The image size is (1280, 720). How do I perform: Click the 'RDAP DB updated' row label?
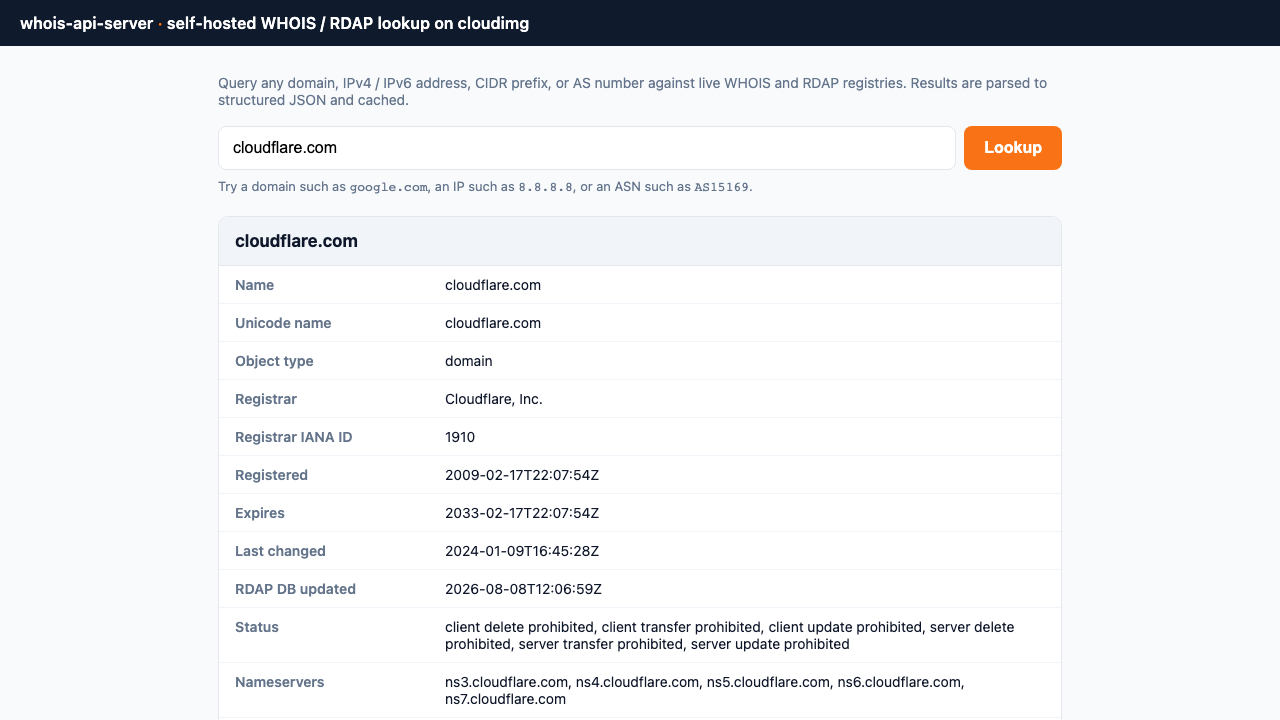[295, 589]
